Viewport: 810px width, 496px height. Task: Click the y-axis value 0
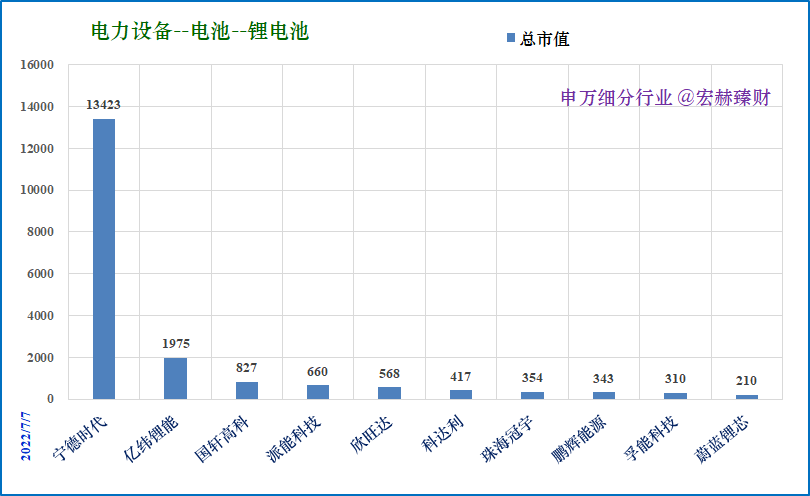coord(51,399)
